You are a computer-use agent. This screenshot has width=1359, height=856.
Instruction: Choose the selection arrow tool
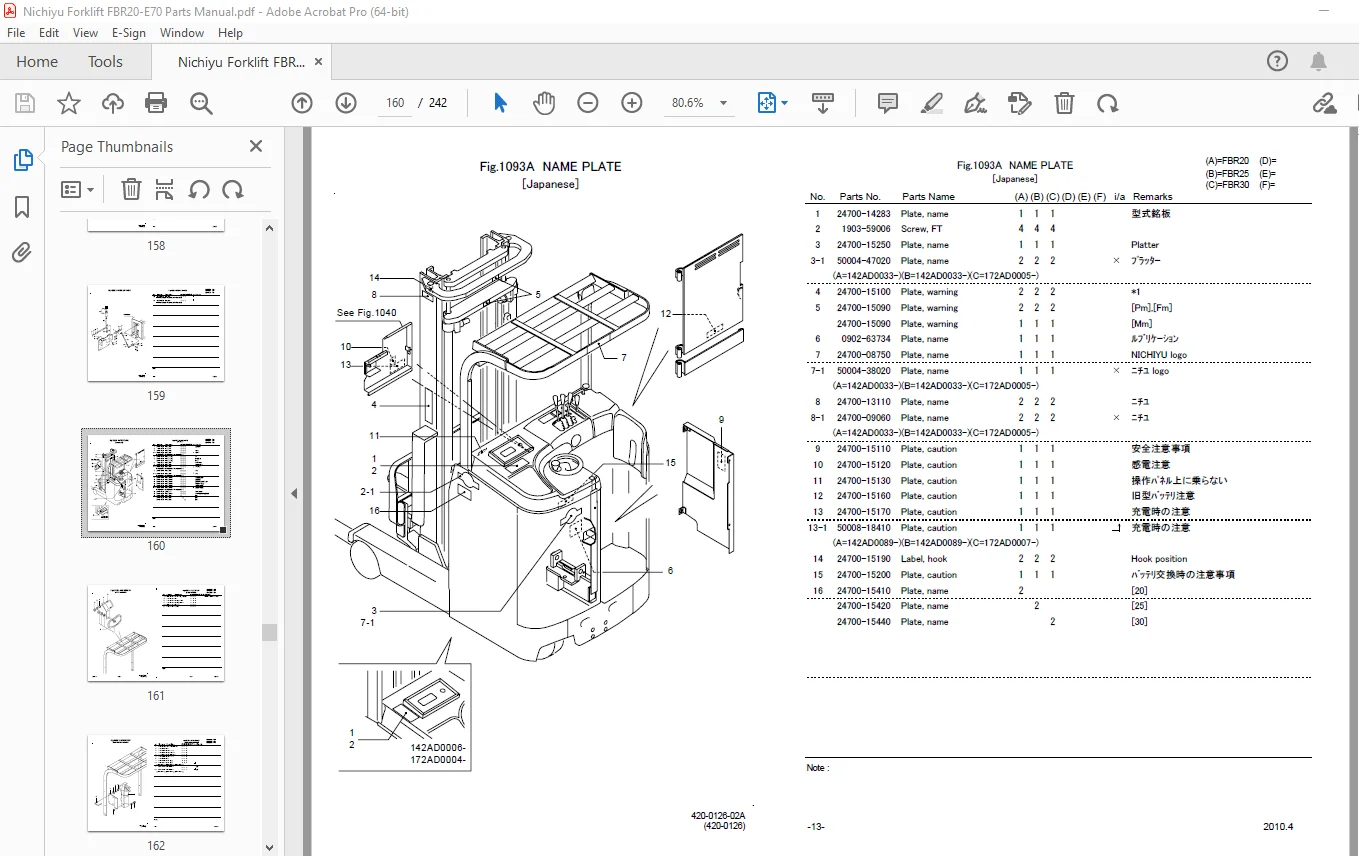tap(500, 103)
